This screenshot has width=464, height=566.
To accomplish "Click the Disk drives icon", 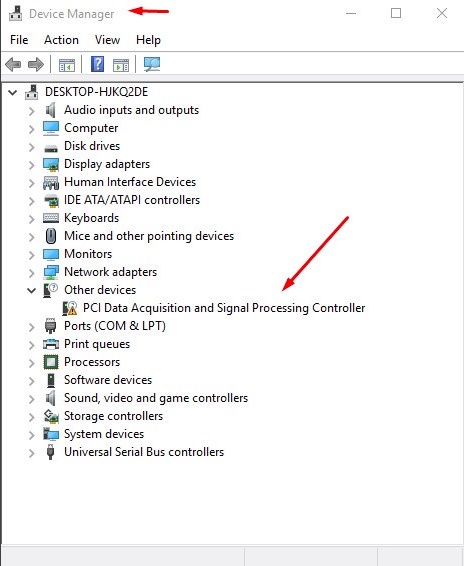I will 51,148.
